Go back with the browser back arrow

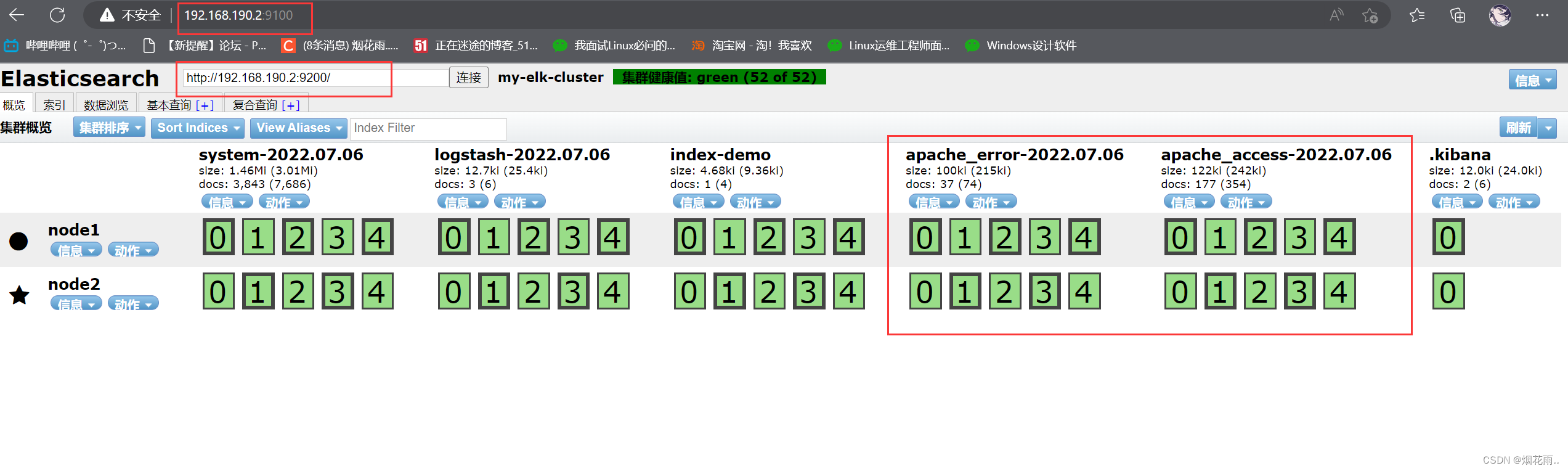(17, 15)
